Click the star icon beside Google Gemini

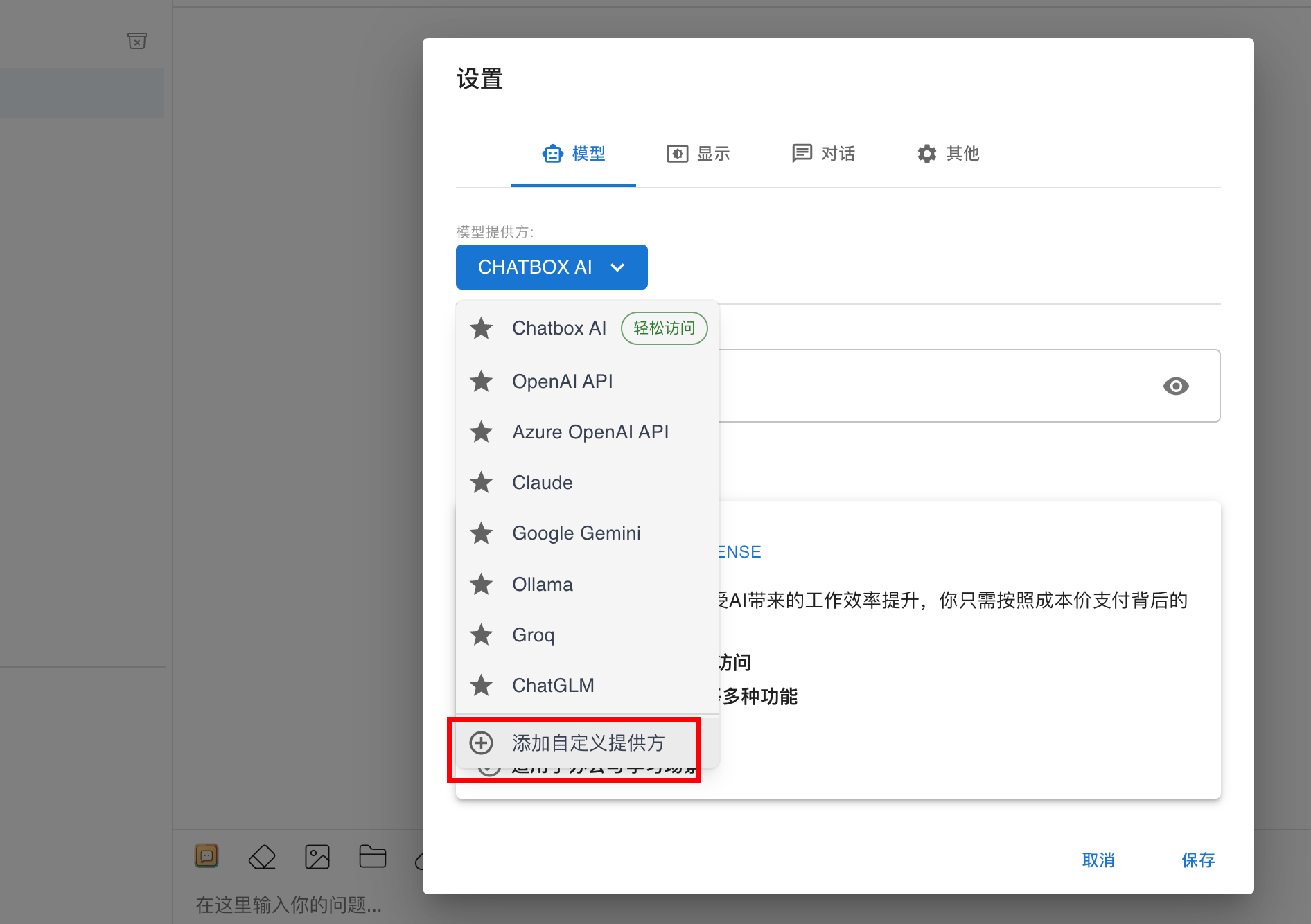[481, 533]
